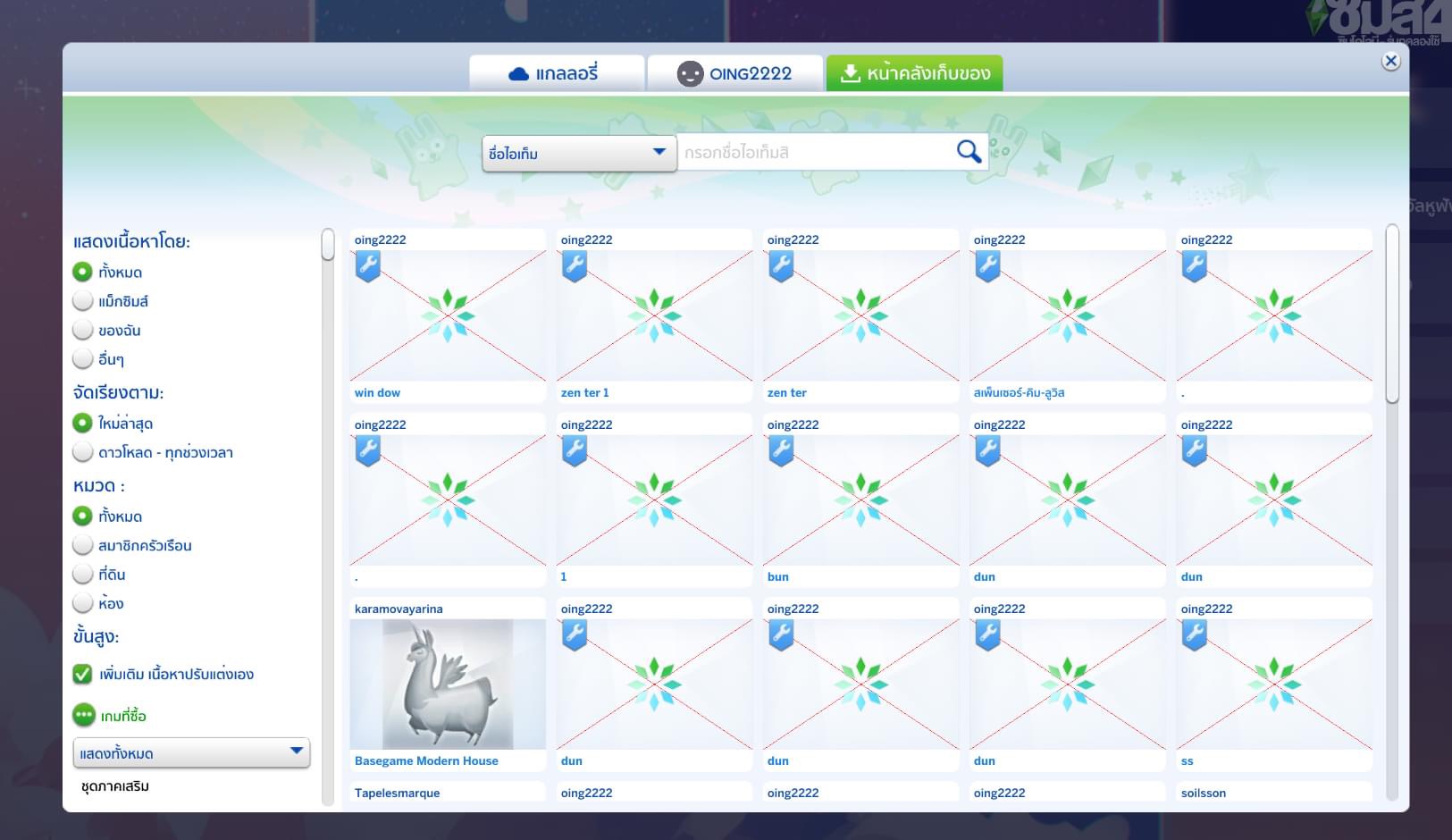Click the 'win dow' item name
The height and width of the screenshot is (840, 1452).
pos(377,393)
